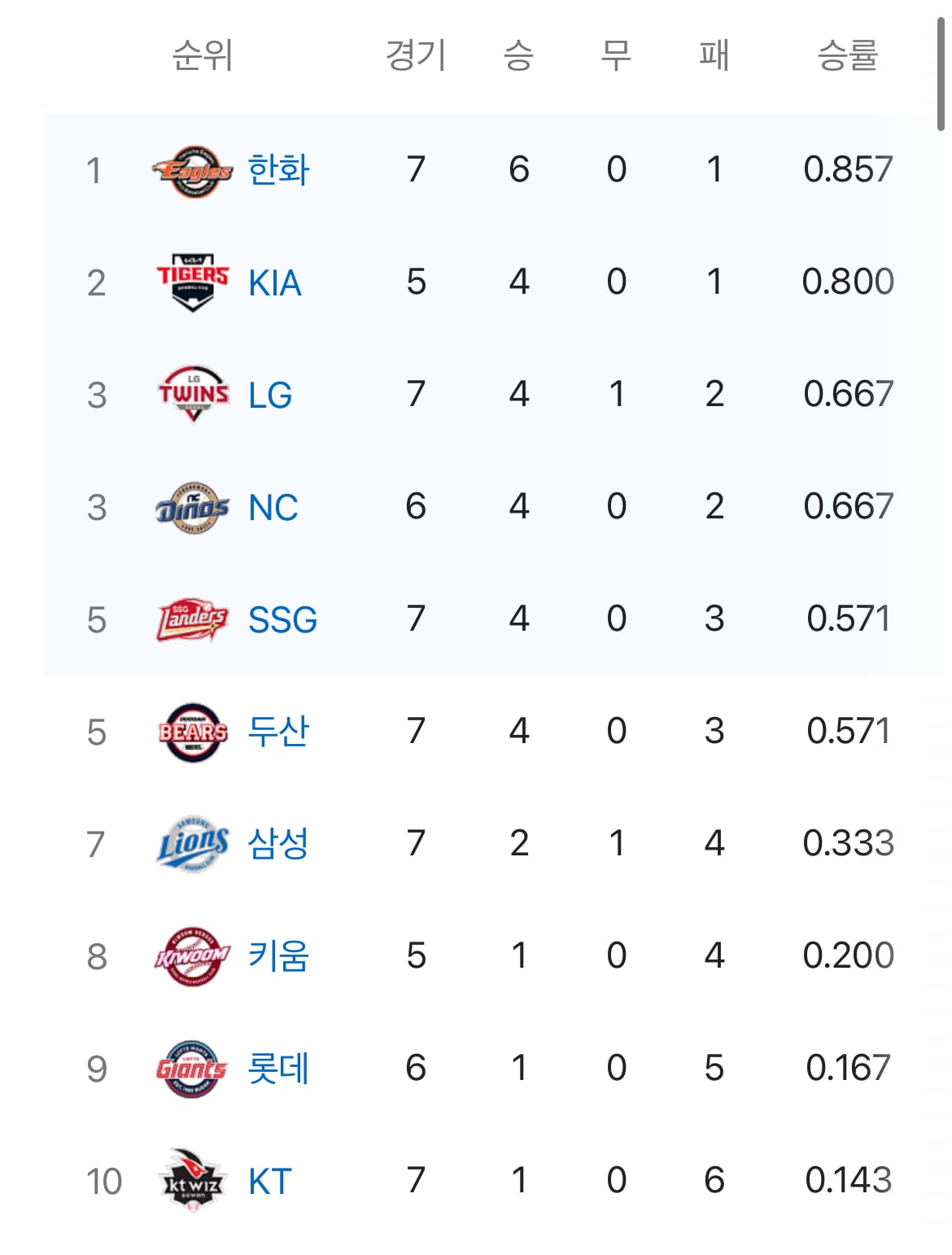The height and width of the screenshot is (1255, 952).
Task: Click the Hanwha Eagles team logo
Action: pos(192,171)
